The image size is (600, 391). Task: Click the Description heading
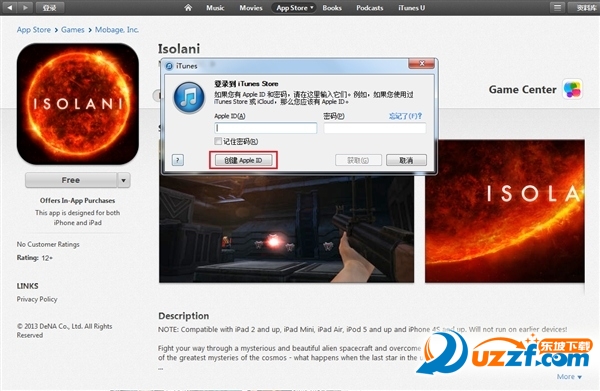click(184, 316)
